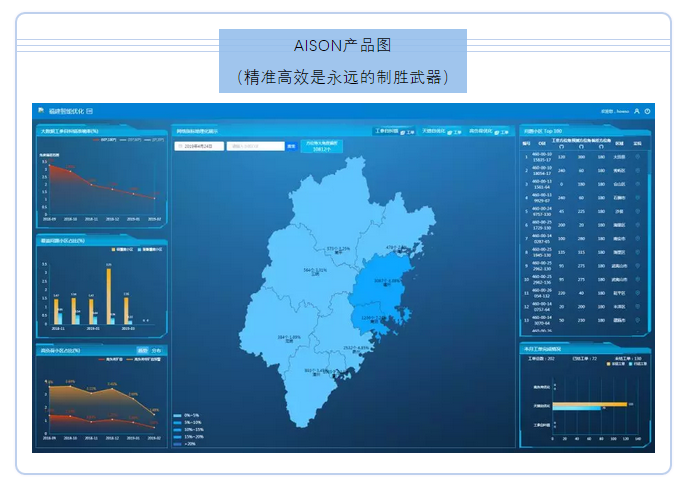Click the >20% color swatch in map legend
The image size is (678, 484).
point(177,443)
